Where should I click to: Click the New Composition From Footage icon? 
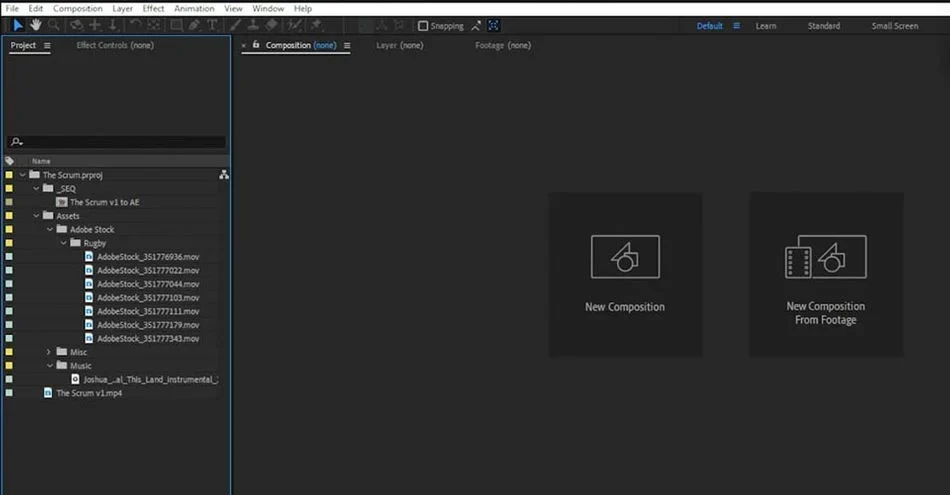tap(826, 257)
